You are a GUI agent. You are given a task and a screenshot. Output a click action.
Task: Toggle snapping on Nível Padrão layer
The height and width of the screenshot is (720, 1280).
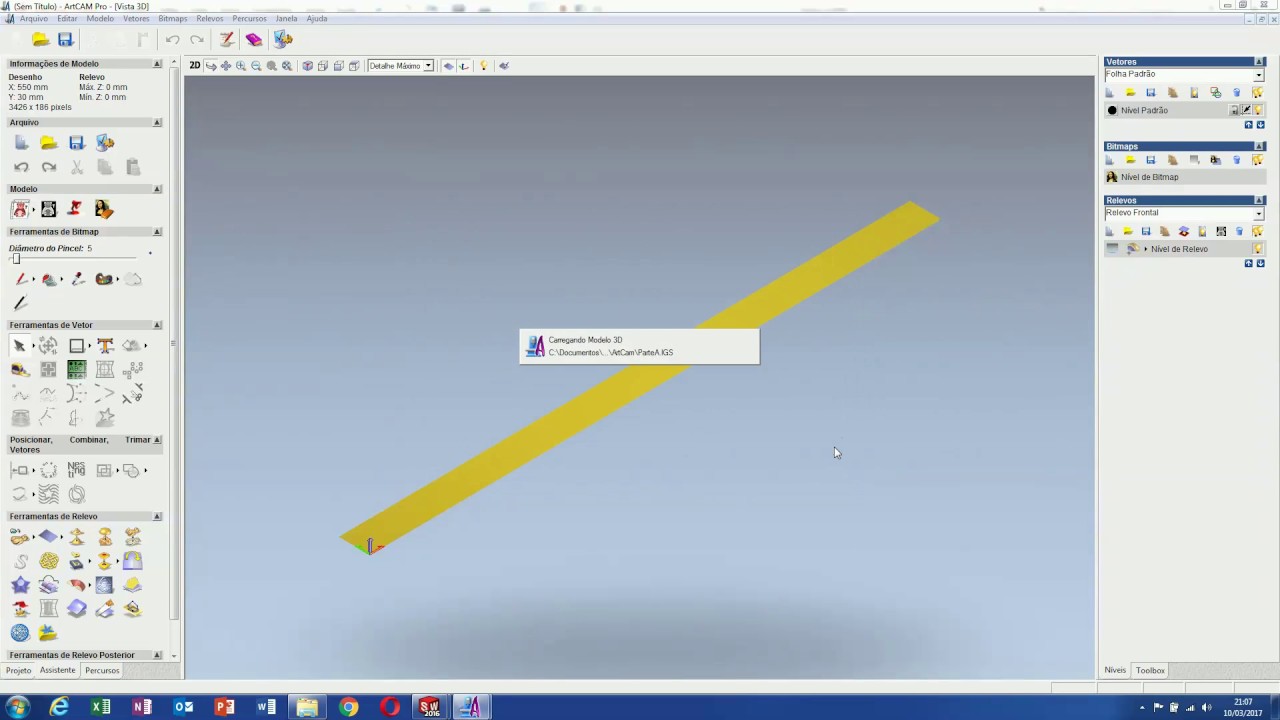tap(1246, 111)
